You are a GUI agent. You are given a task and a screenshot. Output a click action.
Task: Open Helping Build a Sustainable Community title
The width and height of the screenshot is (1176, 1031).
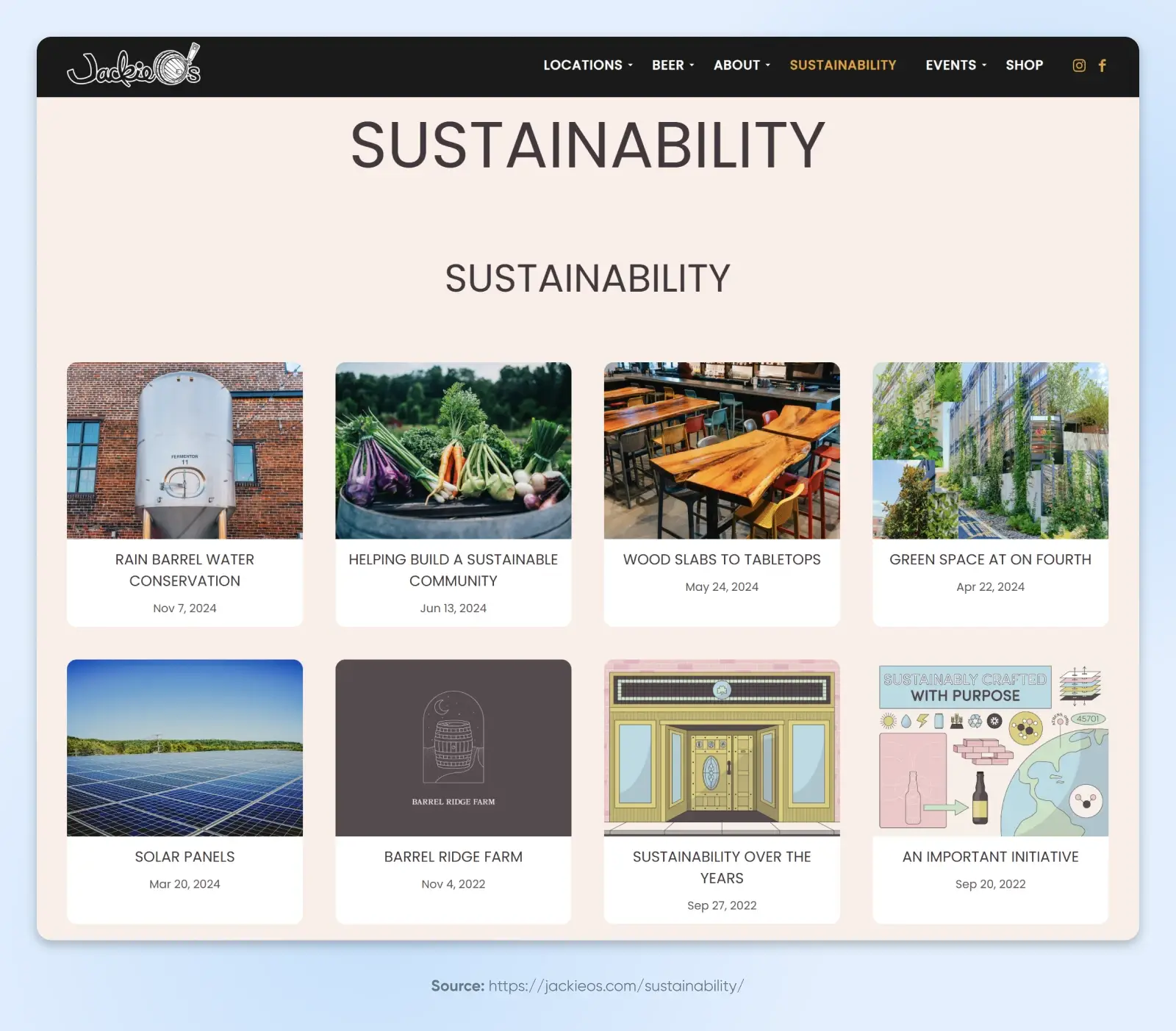coord(453,570)
